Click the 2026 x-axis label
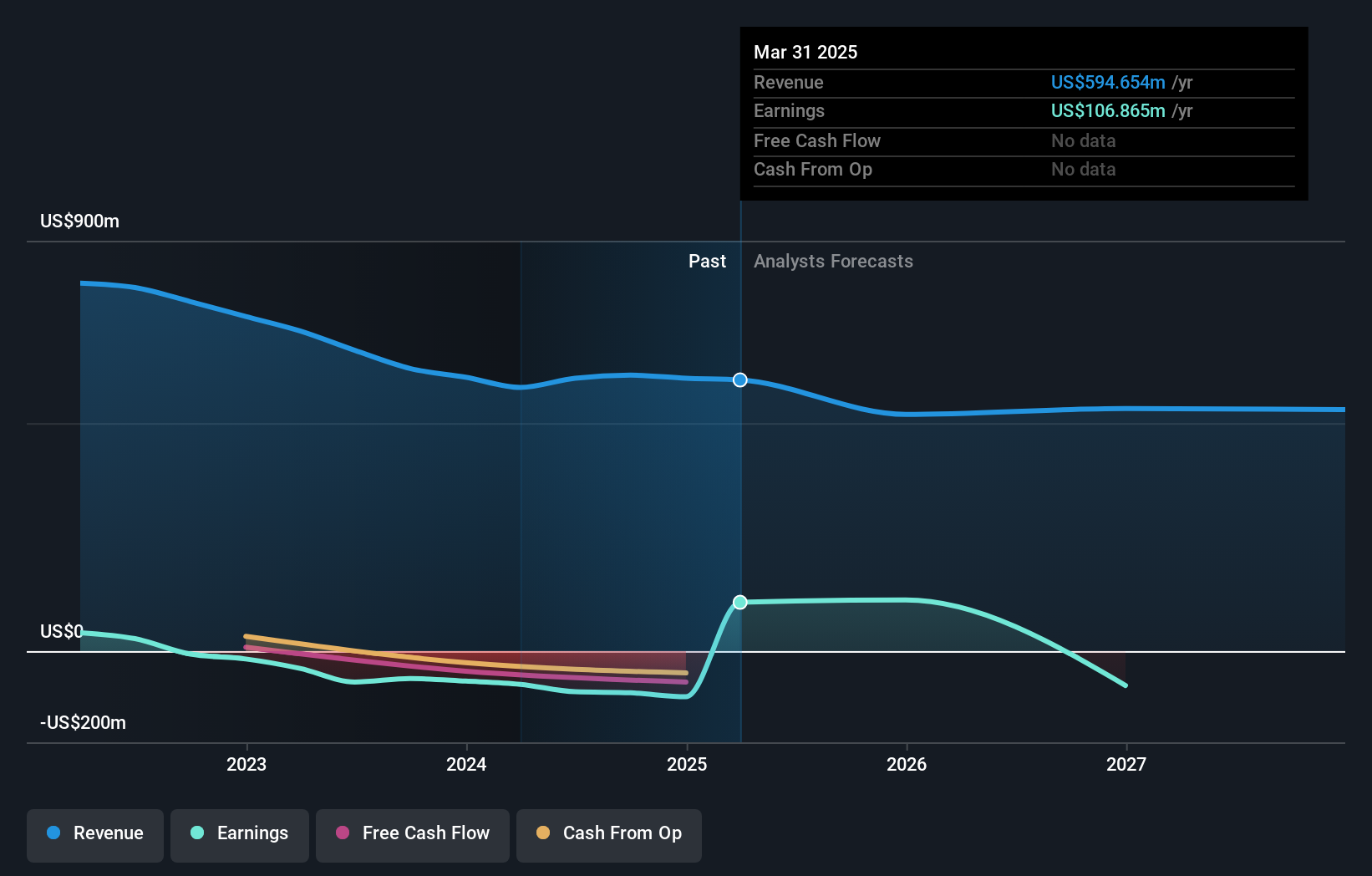This screenshot has height=876, width=1372. [907, 764]
